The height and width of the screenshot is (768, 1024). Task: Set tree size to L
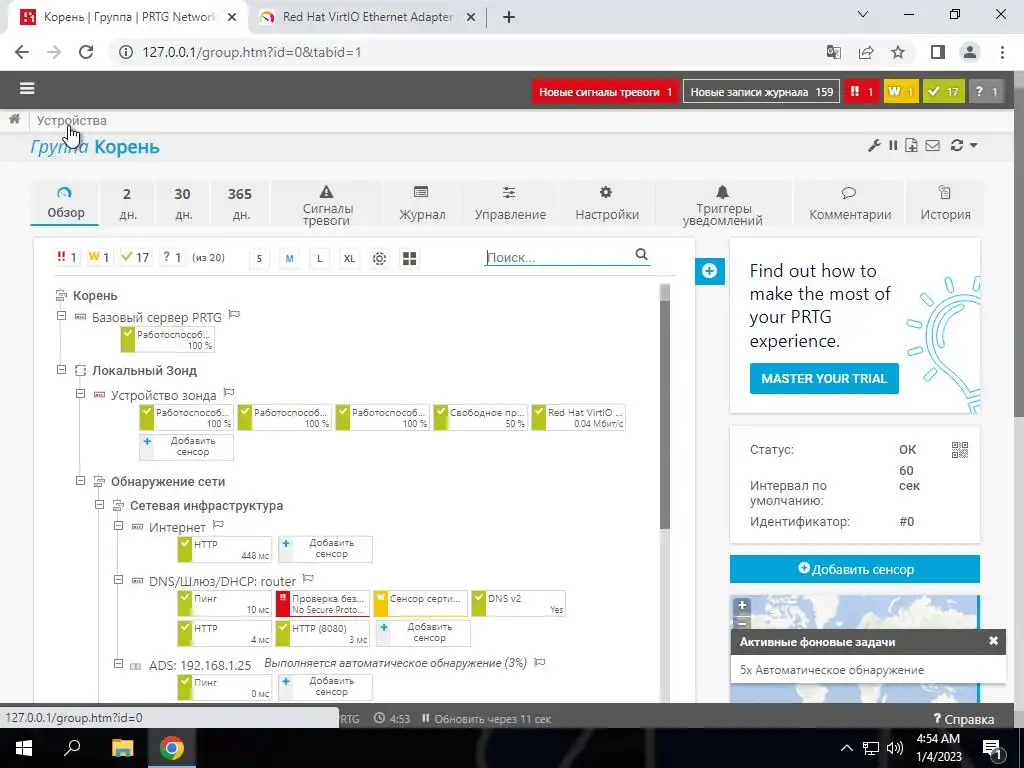tap(319, 259)
